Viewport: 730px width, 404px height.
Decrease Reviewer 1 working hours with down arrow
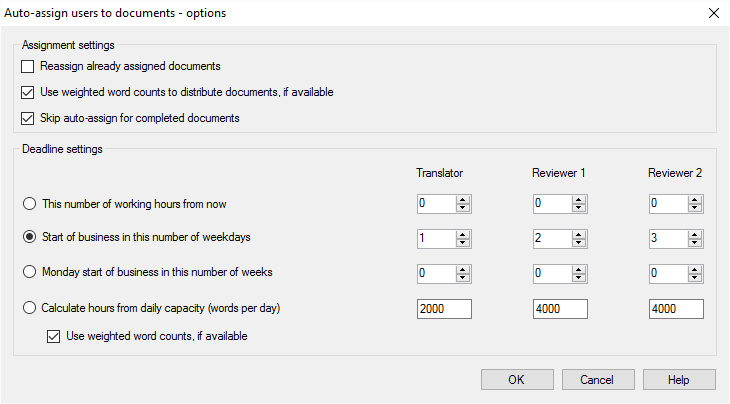(x=579, y=209)
